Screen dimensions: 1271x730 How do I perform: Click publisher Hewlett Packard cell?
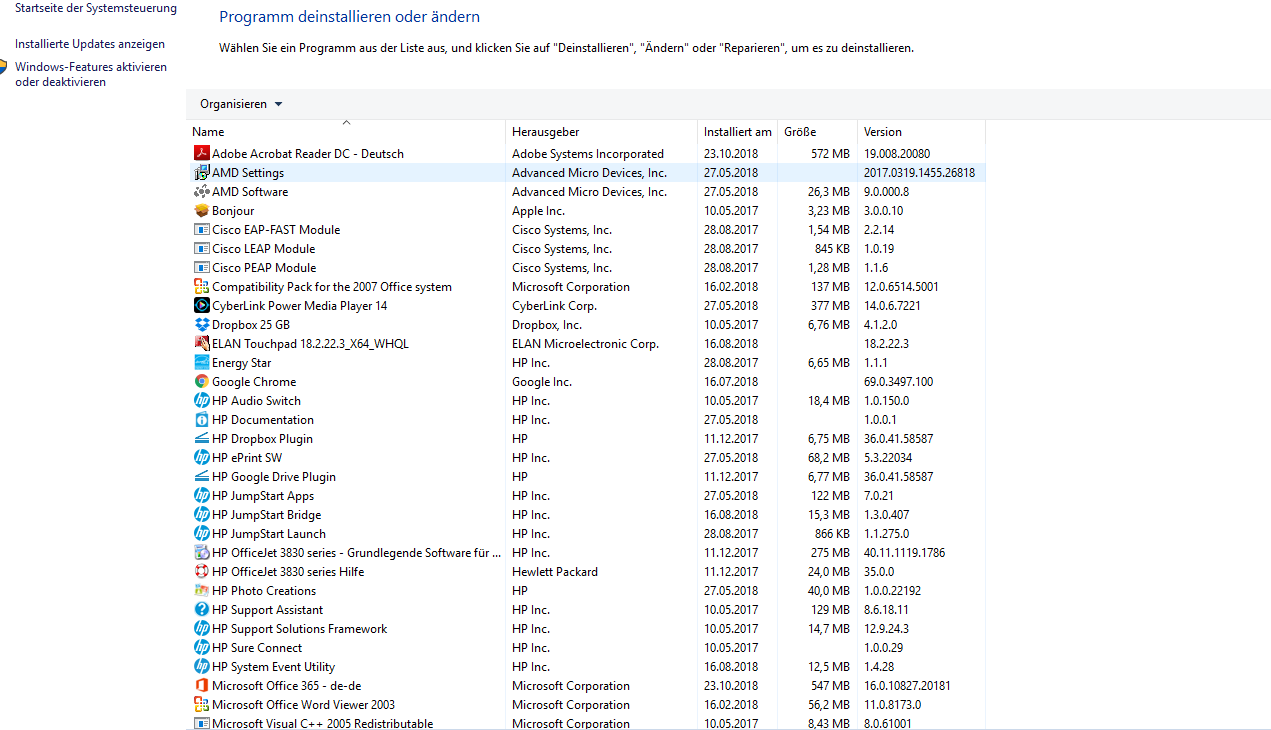[555, 572]
